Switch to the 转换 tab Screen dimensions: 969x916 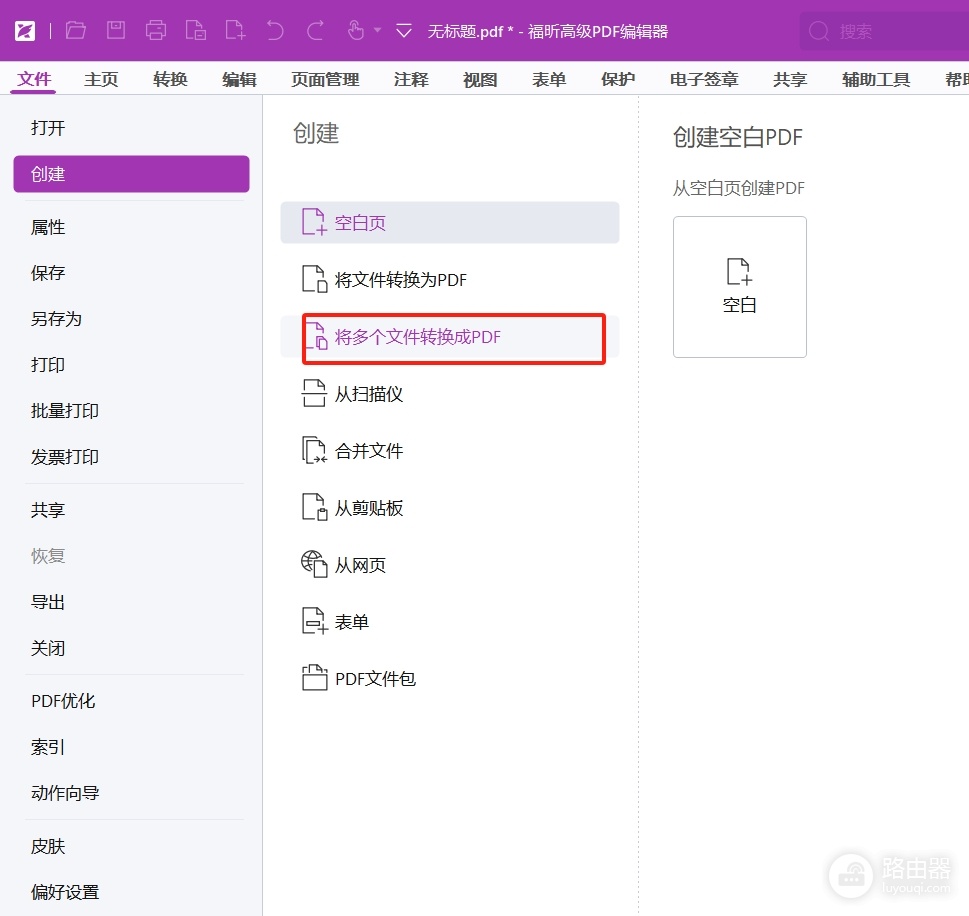click(171, 79)
